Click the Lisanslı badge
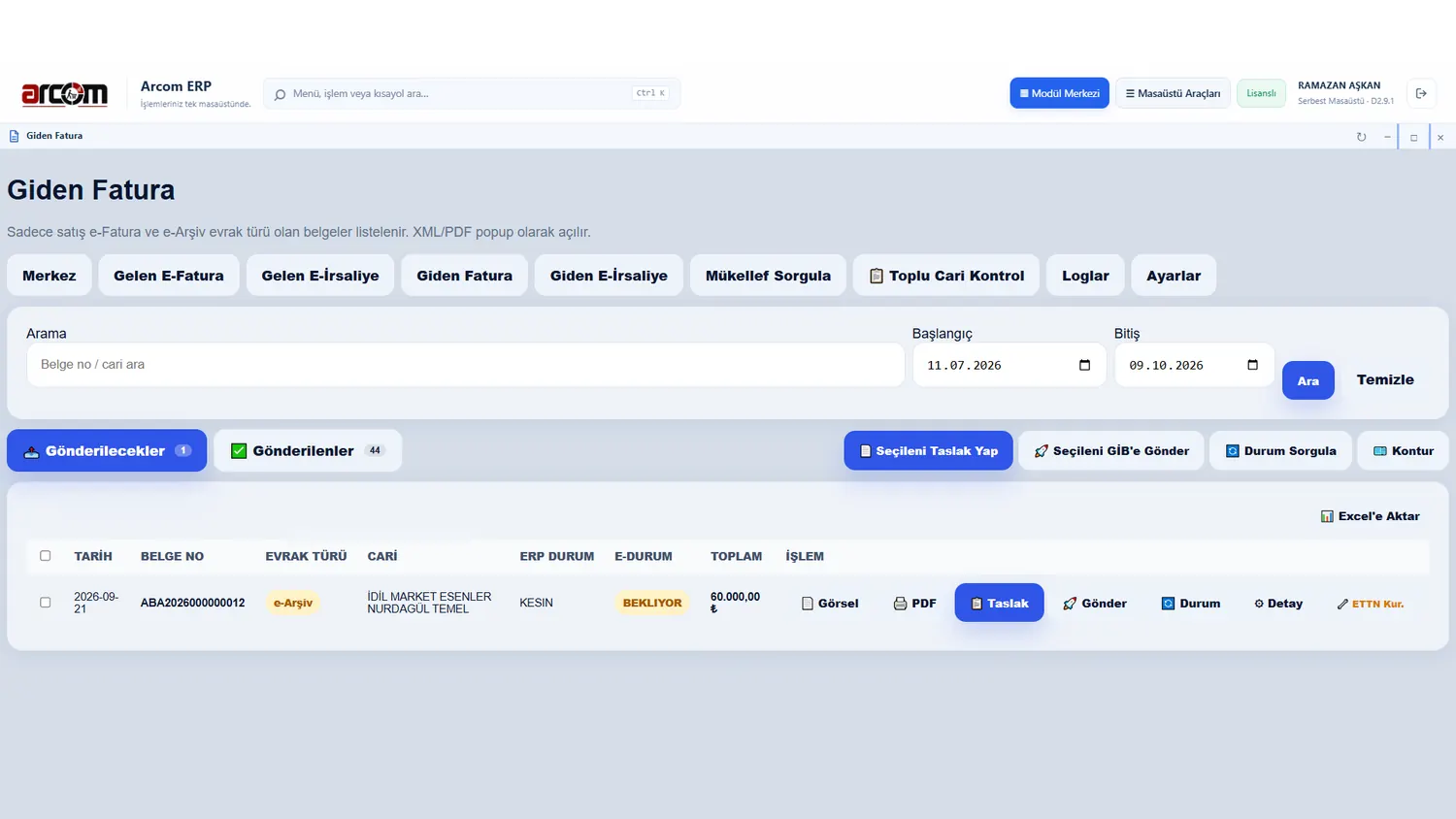 coord(1261,93)
